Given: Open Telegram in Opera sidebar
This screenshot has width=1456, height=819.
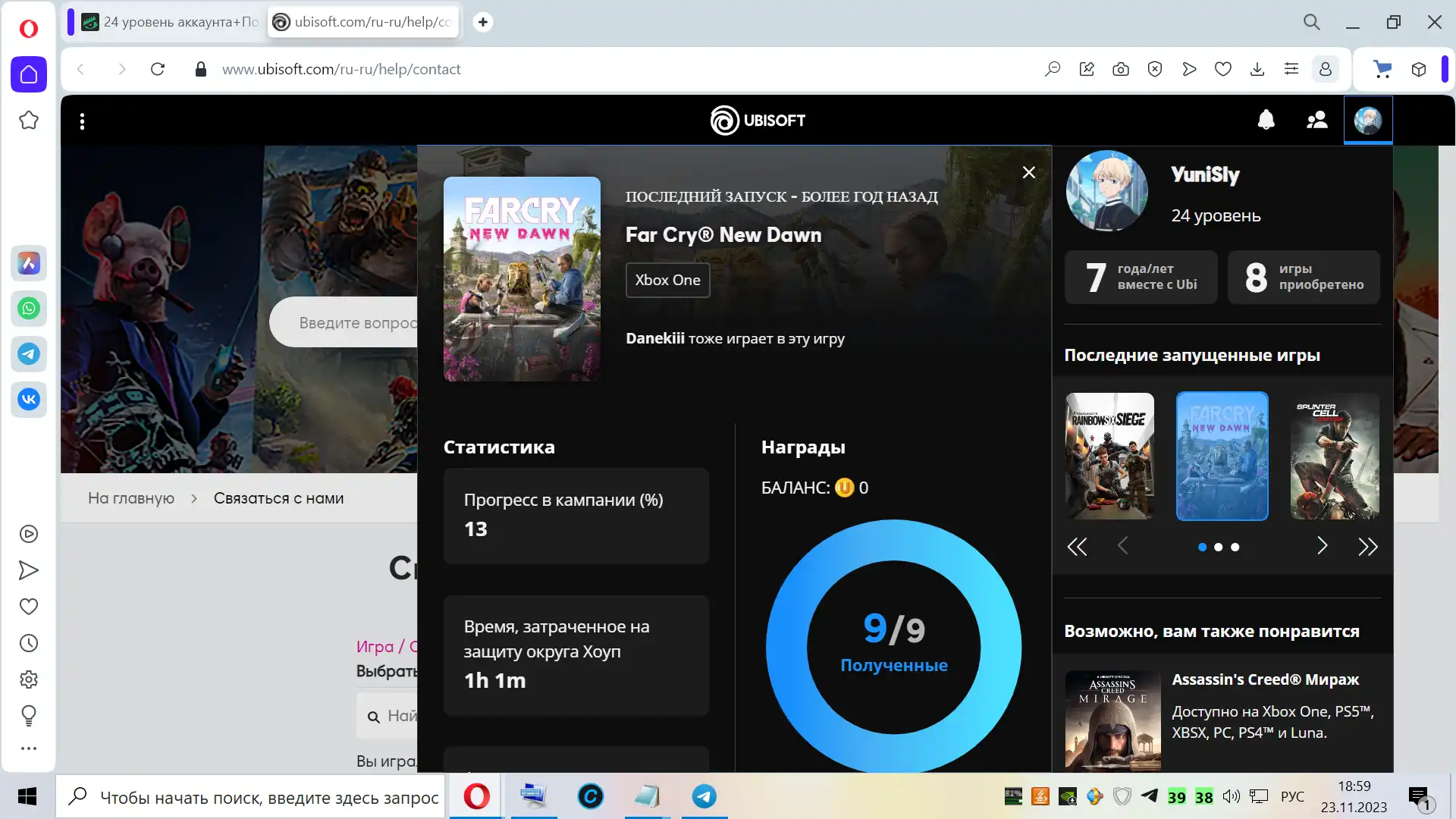Looking at the screenshot, I should (29, 354).
